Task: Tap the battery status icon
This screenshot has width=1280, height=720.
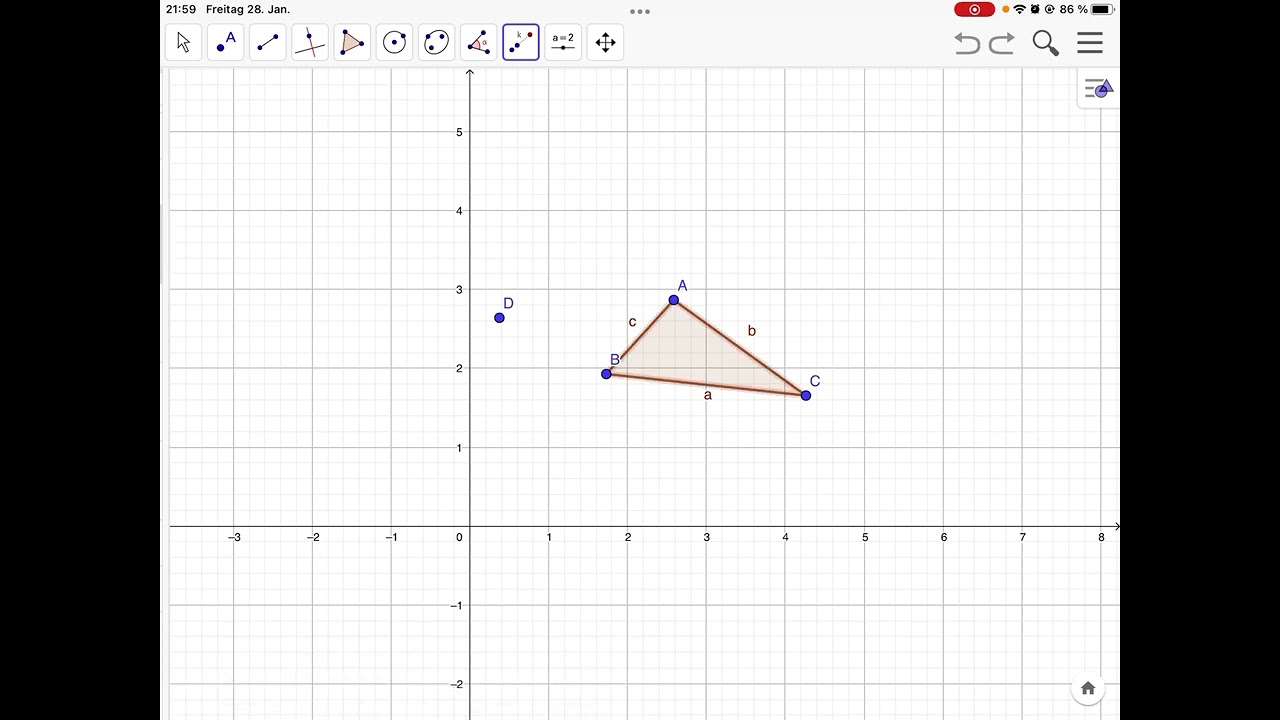Action: click(1102, 9)
